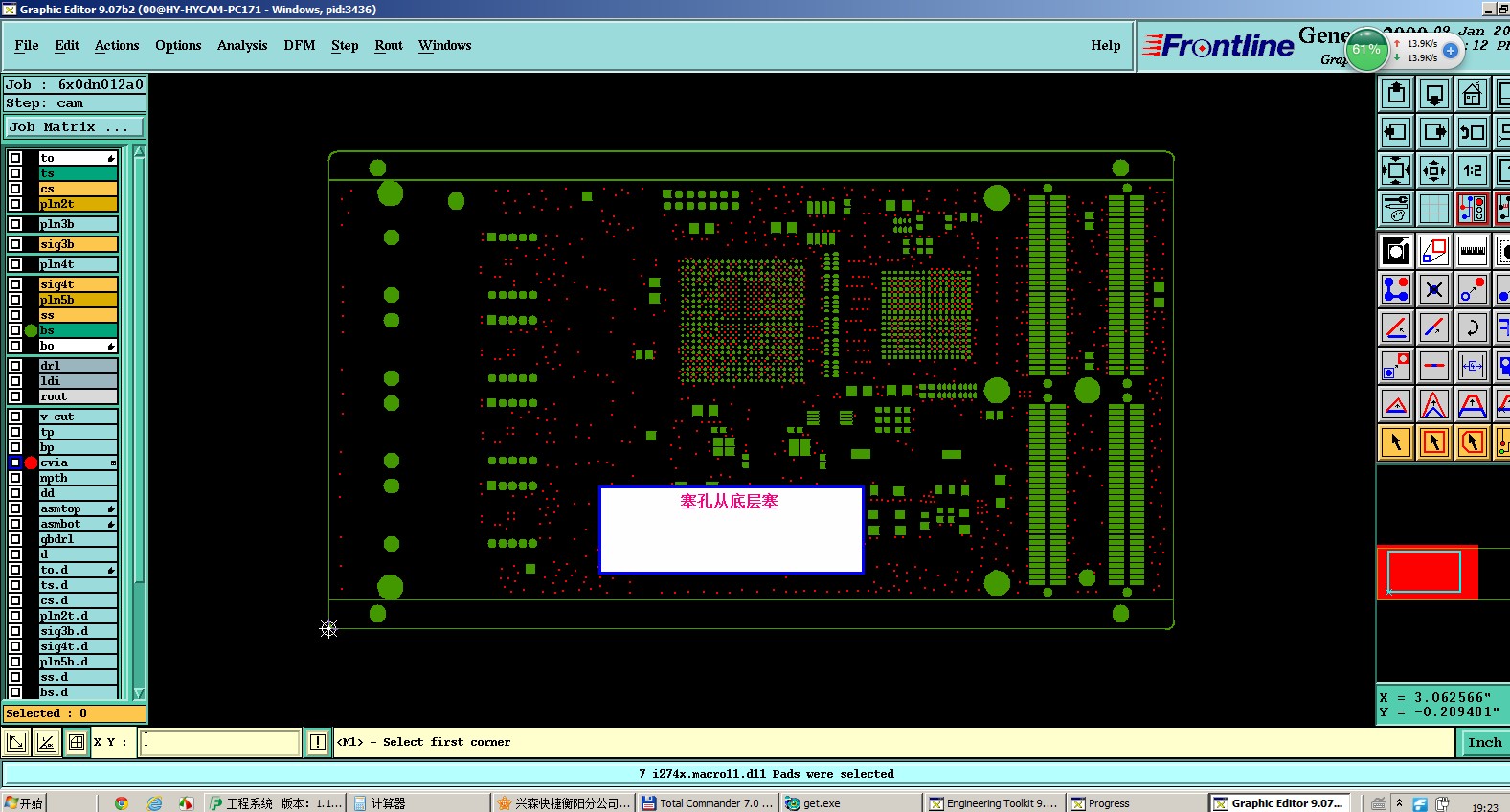Open the Actions menu

point(117,45)
